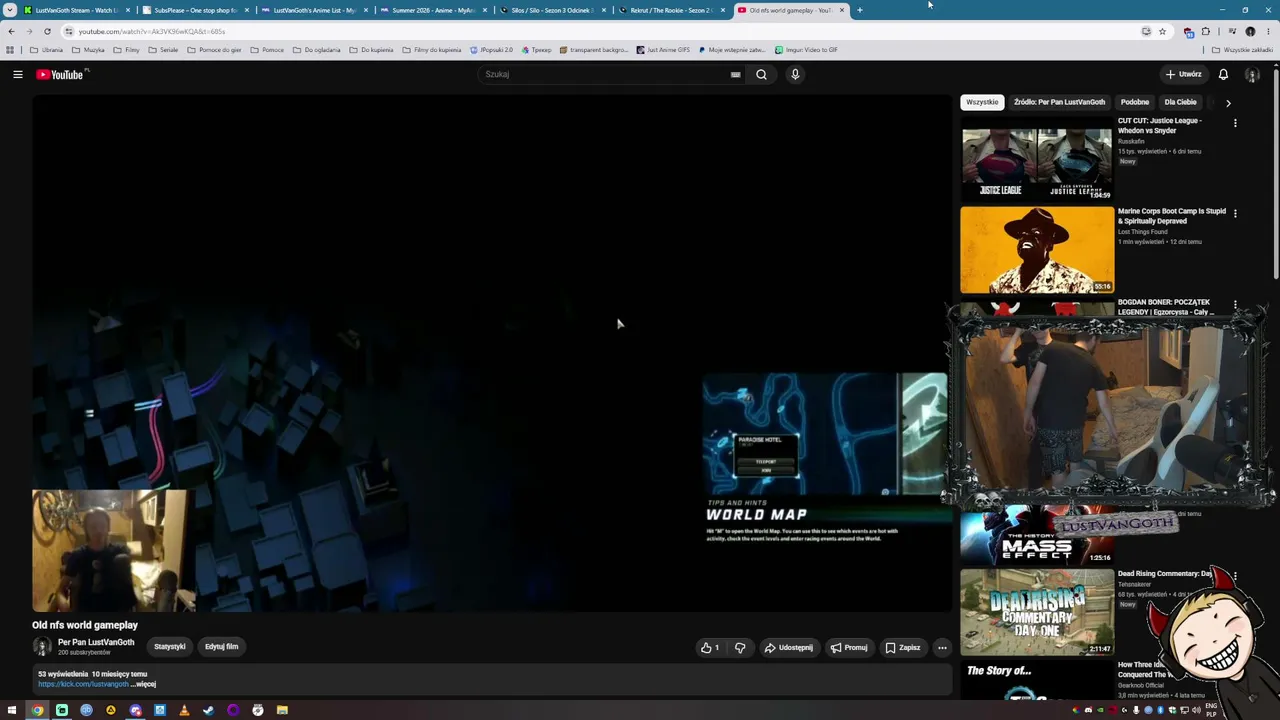Open the YouTube guide hamburger menu
Screen dimensions: 1280x720
coord(18,74)
